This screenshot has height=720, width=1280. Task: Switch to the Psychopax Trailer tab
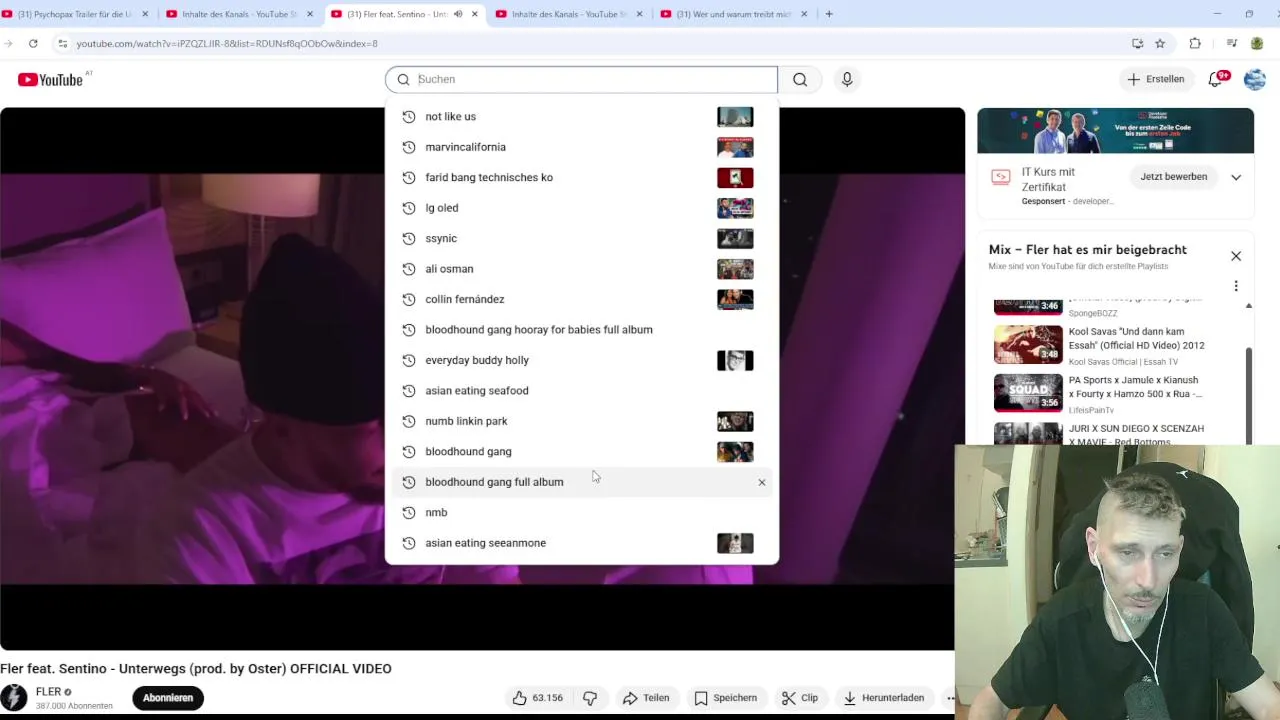[76, 14]
